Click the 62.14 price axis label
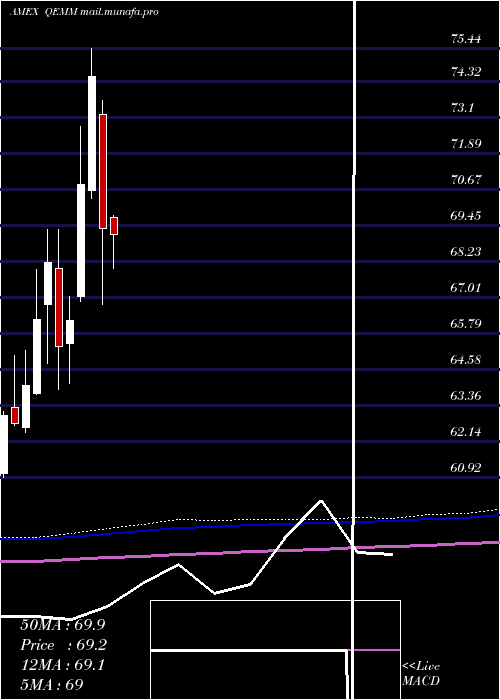Screen dimensions: 500x700 pos(466,432)
